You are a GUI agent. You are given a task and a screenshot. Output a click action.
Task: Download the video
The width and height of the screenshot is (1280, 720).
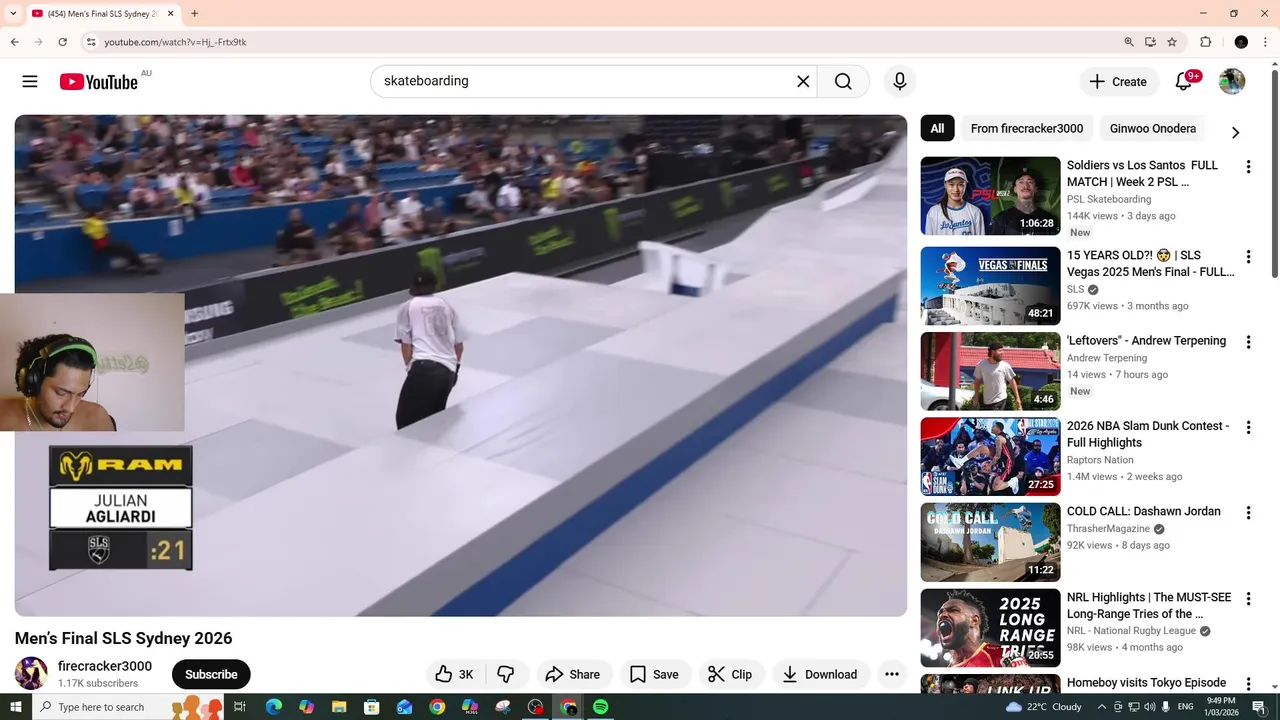(x=820, y=674)
